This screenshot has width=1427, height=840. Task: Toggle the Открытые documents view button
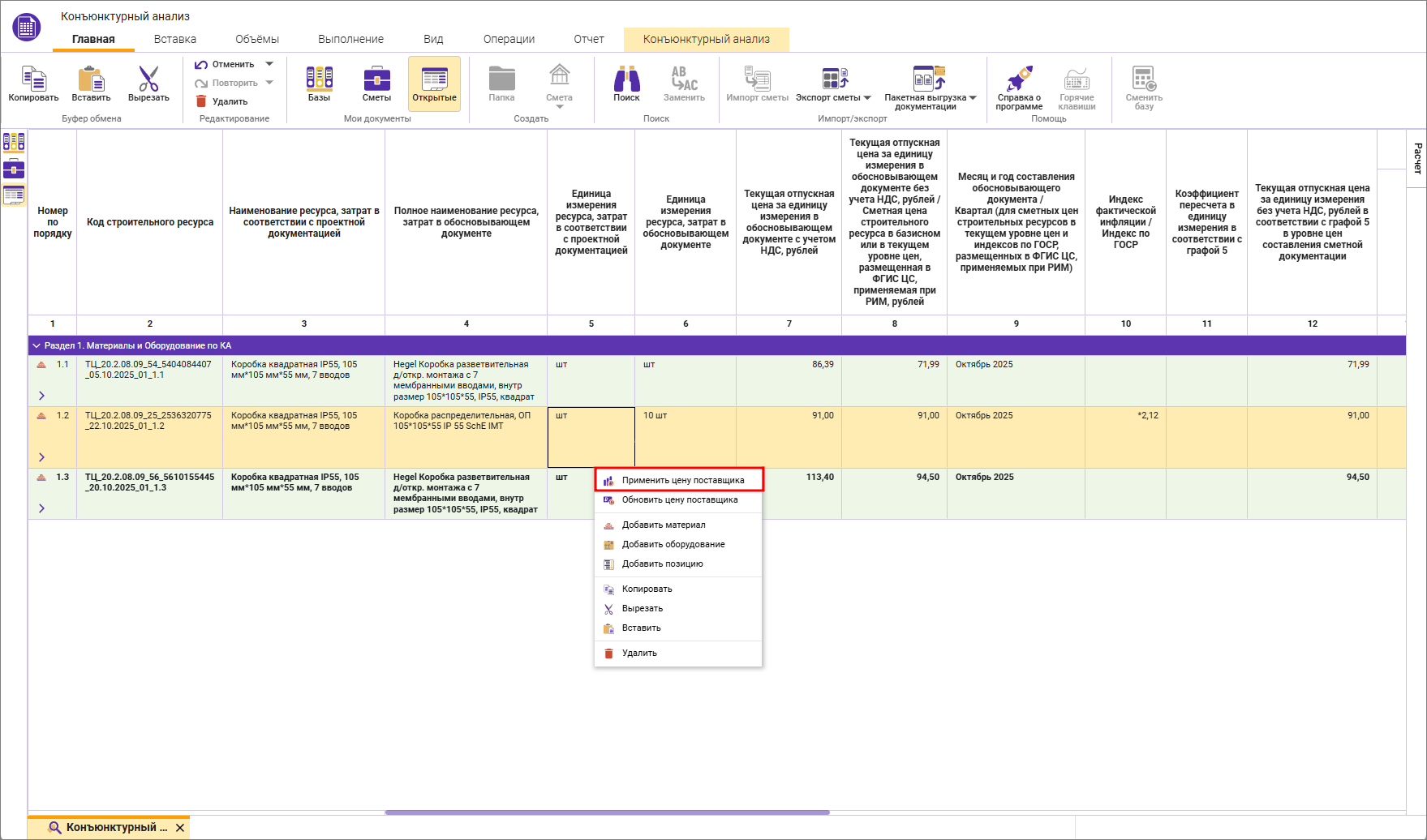pos(434,84)
